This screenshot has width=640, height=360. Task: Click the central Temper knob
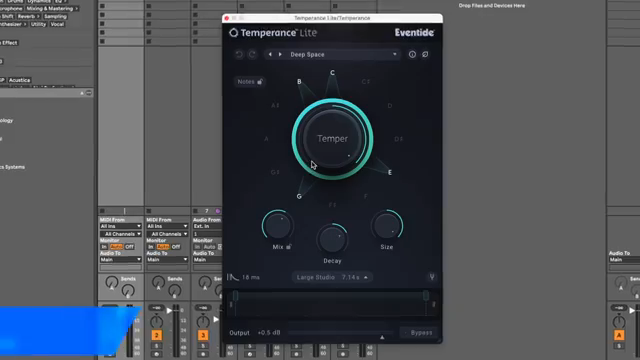(x=332, y=139)
